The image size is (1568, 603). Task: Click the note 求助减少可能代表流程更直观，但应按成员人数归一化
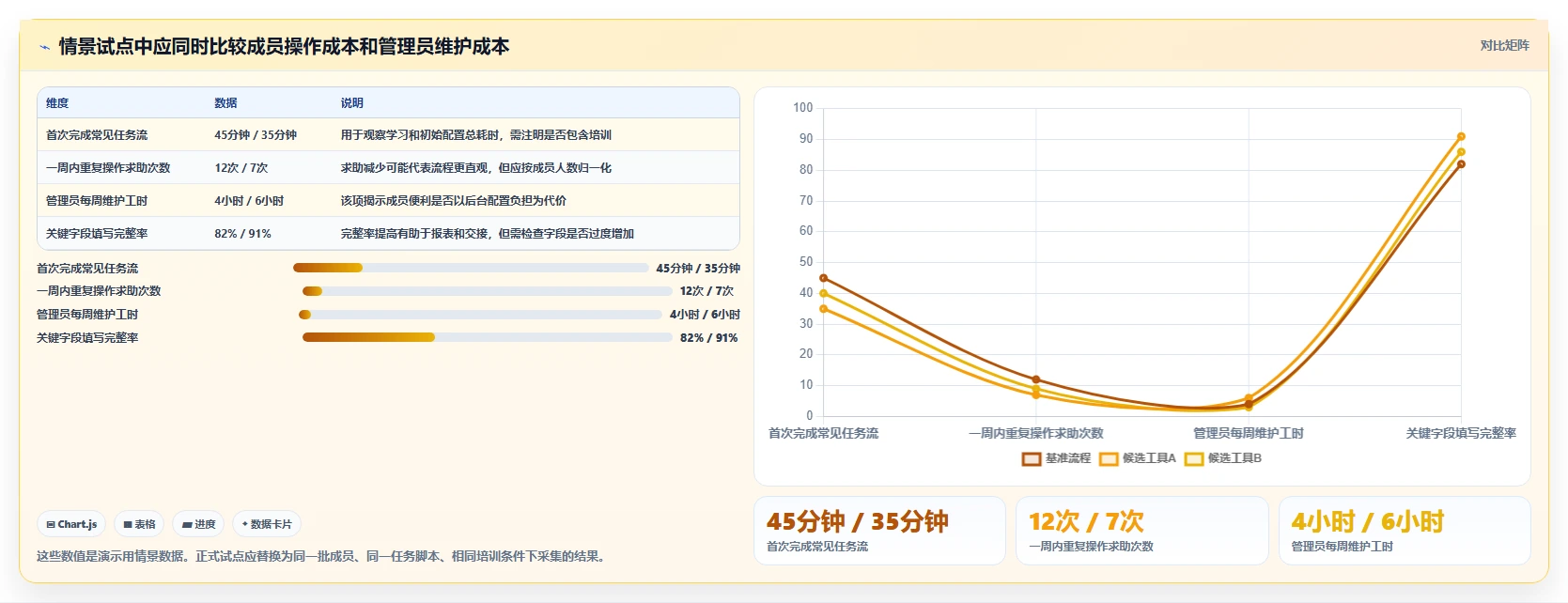pyautogui.click(x=475, y=168)
